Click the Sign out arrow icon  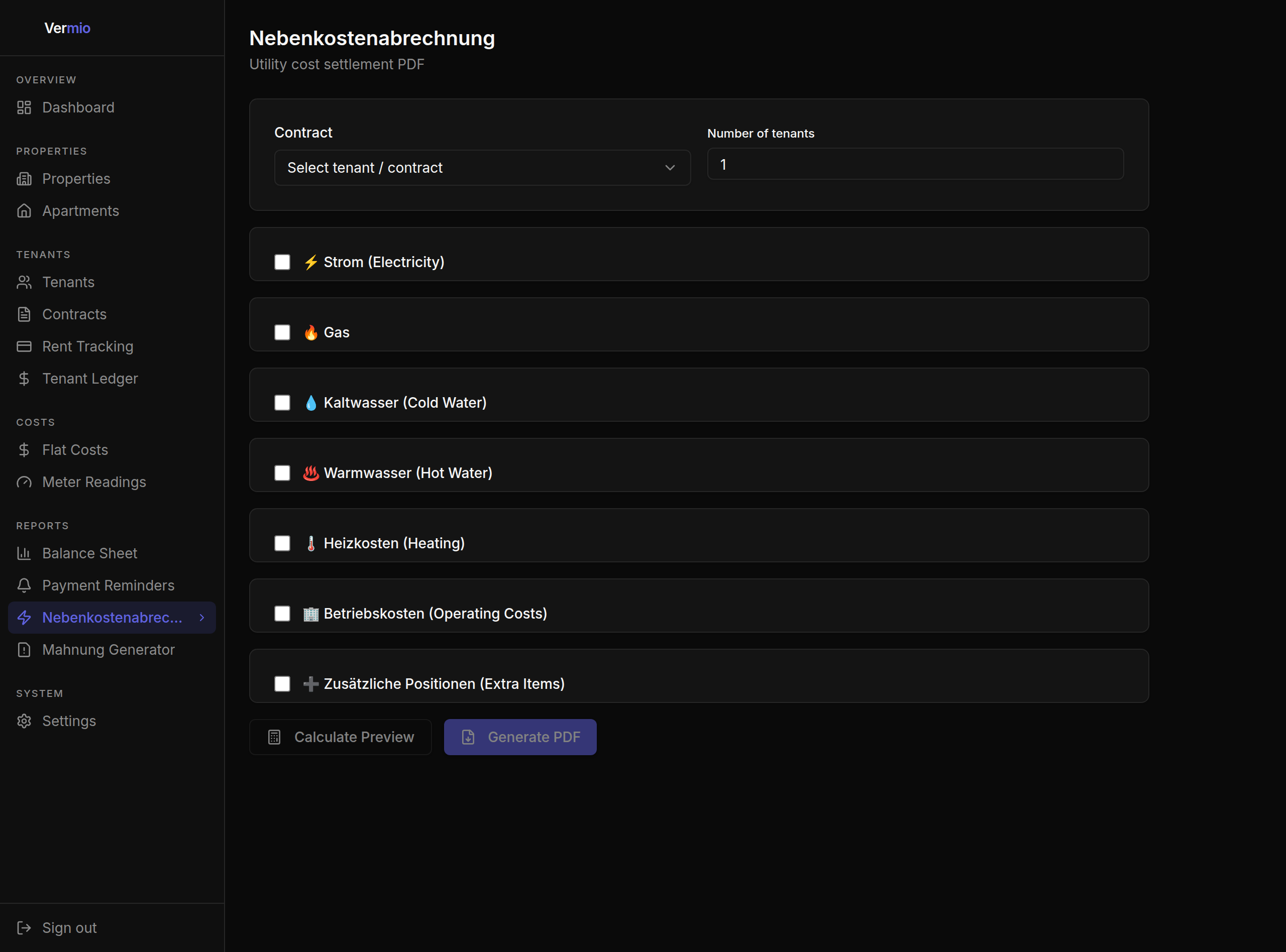pyautogui.click(x=24, y=928)
